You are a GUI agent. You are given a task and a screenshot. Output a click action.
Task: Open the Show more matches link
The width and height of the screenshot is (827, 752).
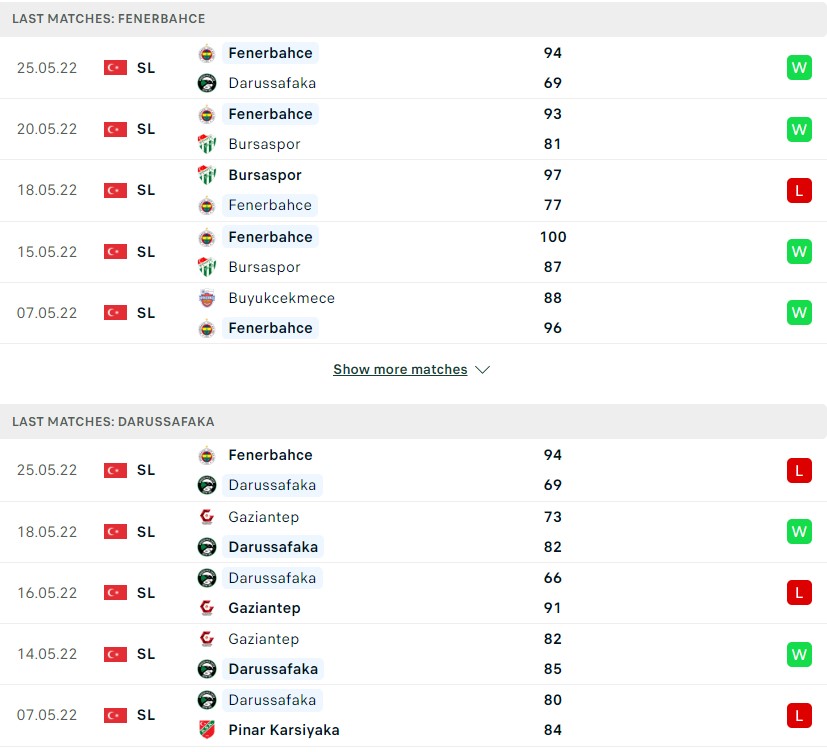pos(400,370)
